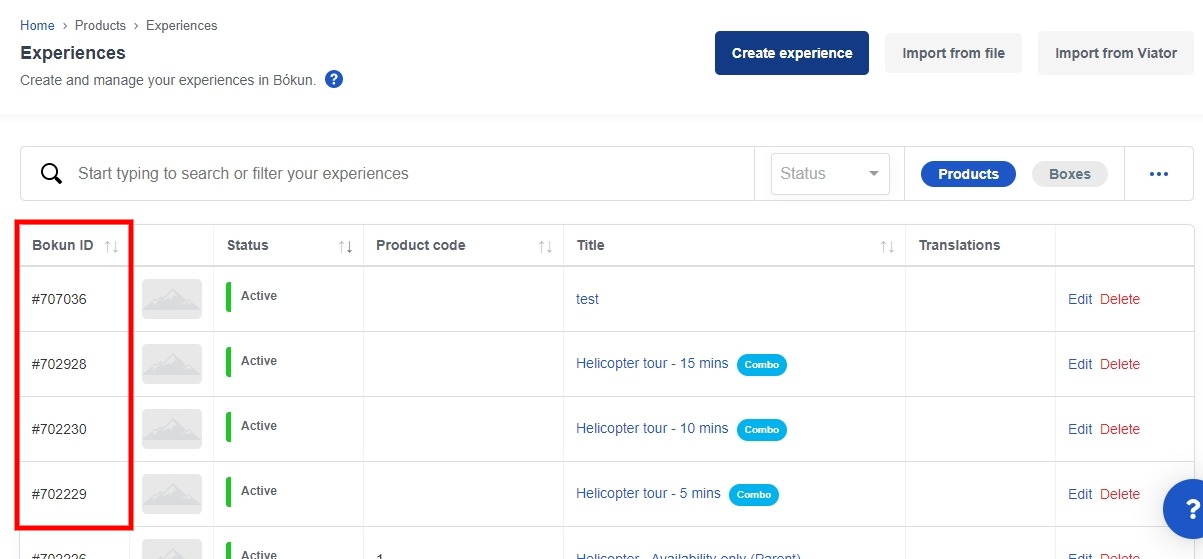Open the Status filter dropdown

pos(830,174)
